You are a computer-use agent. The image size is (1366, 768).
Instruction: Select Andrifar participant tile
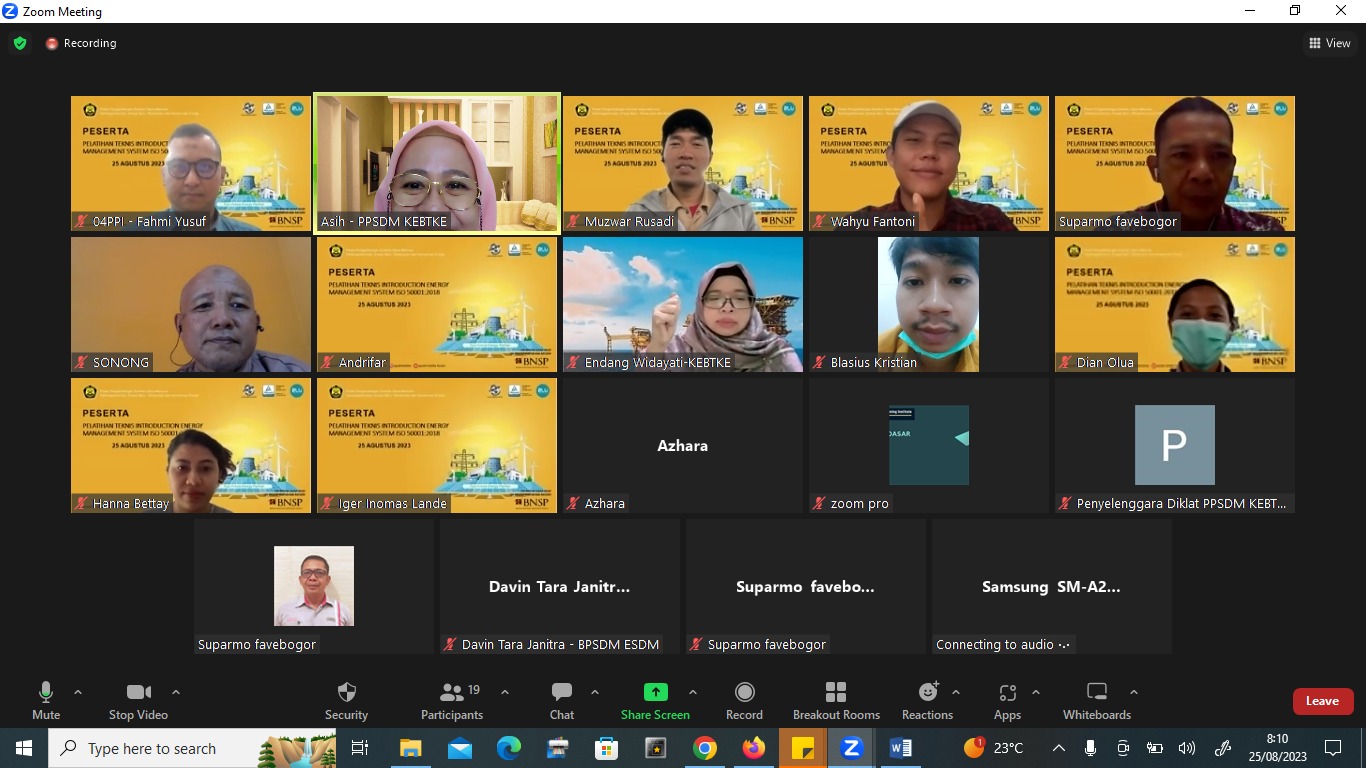point(437,304)
